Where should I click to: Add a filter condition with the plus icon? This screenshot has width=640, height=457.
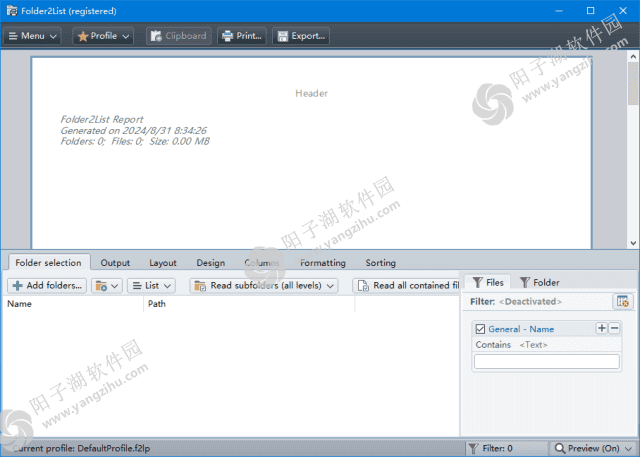click(x=602, y=328)
